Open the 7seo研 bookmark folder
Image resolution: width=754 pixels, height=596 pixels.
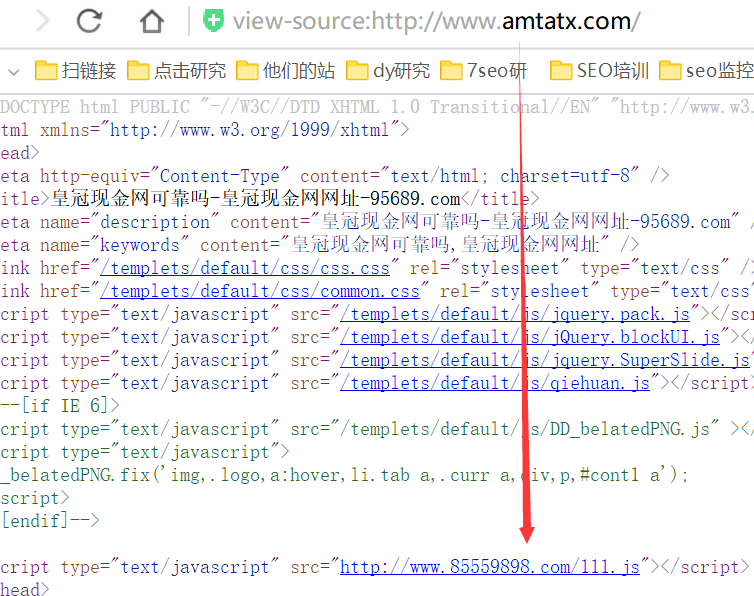tap(484, 71)
